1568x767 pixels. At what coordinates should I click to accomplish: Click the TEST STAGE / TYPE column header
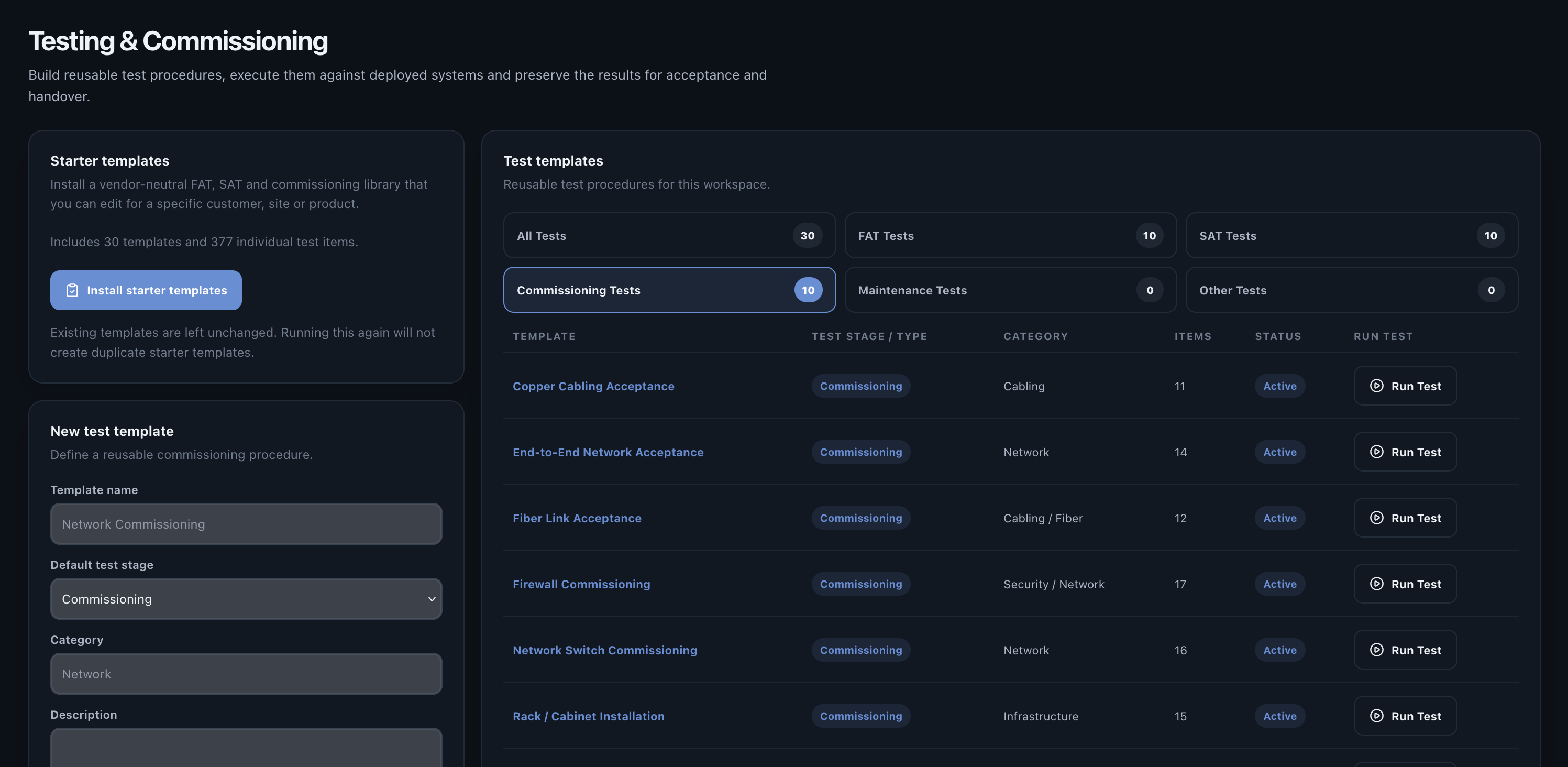pyautogui.click(x=869, y=336)
